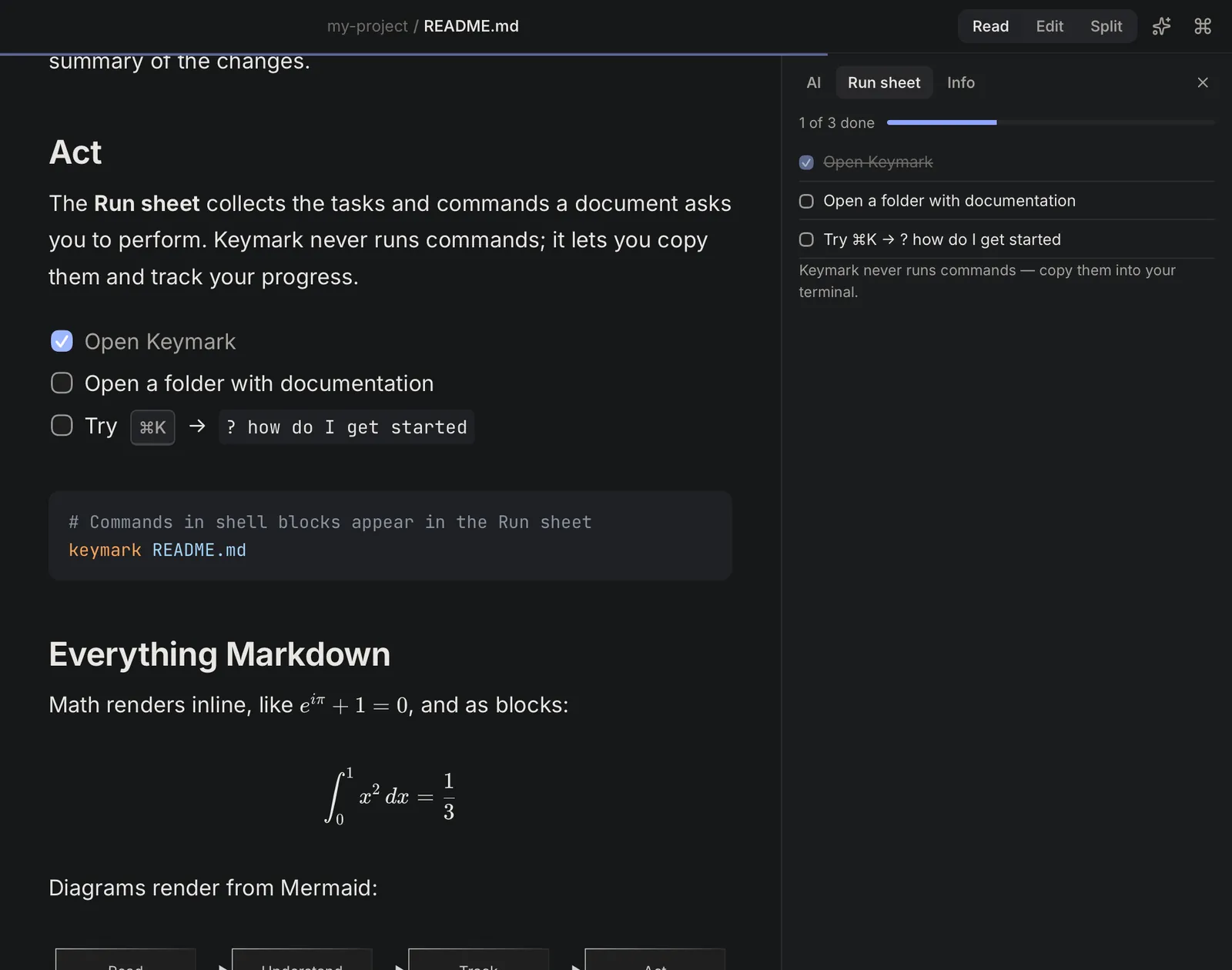The height and width of the screenshot is (970, 1232).
Task: Click the integral math block
Action: pyautogui.click(x=390, y=797)
